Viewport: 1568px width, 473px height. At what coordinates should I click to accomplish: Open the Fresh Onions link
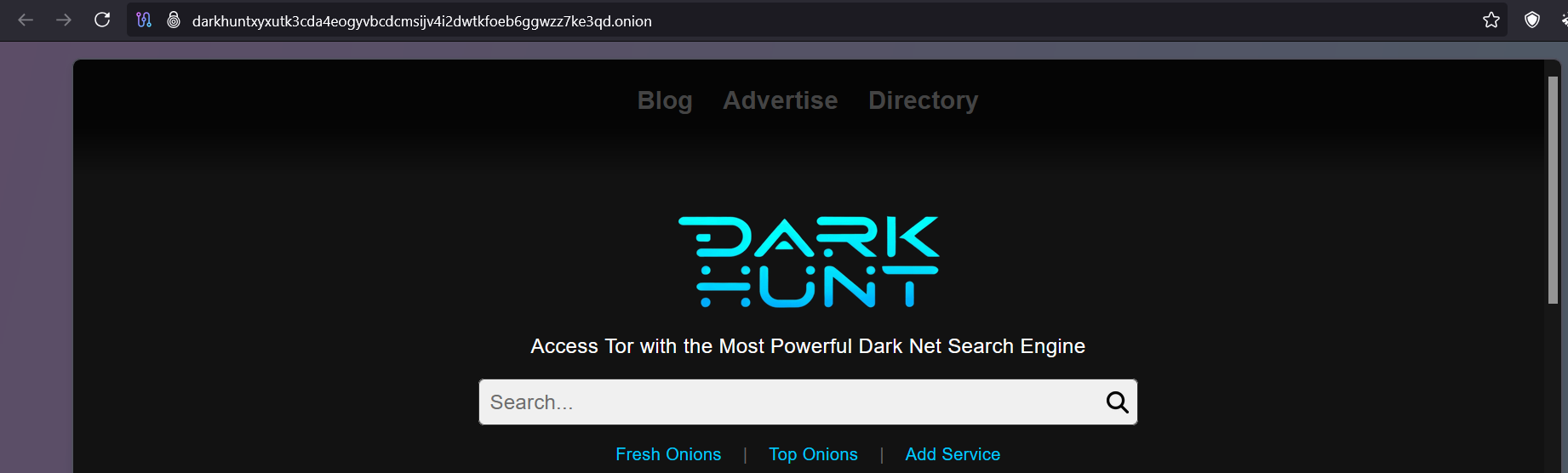pyautogui.click(x=668, y=454)
